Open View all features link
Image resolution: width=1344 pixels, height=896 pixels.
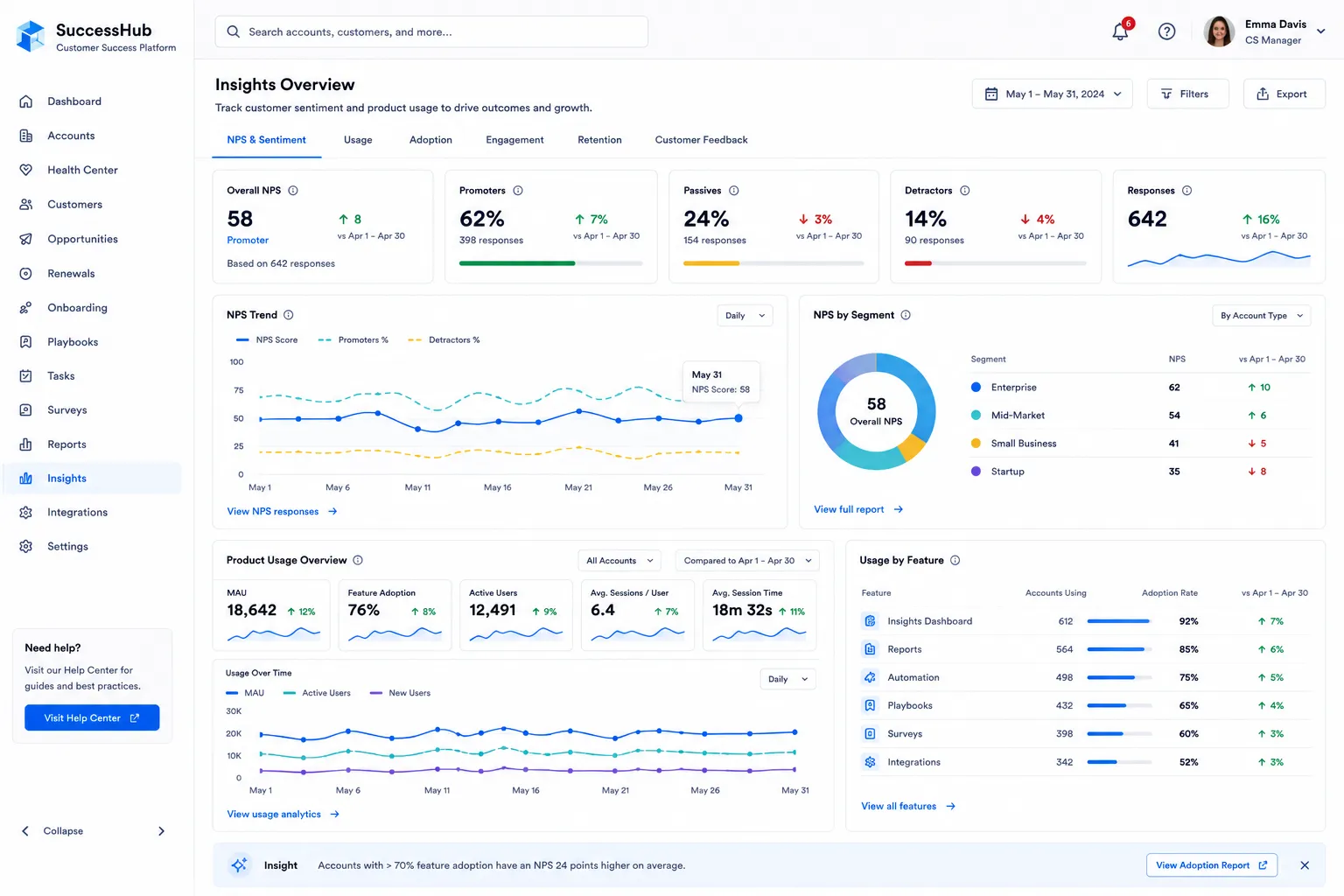coord(908,807)
